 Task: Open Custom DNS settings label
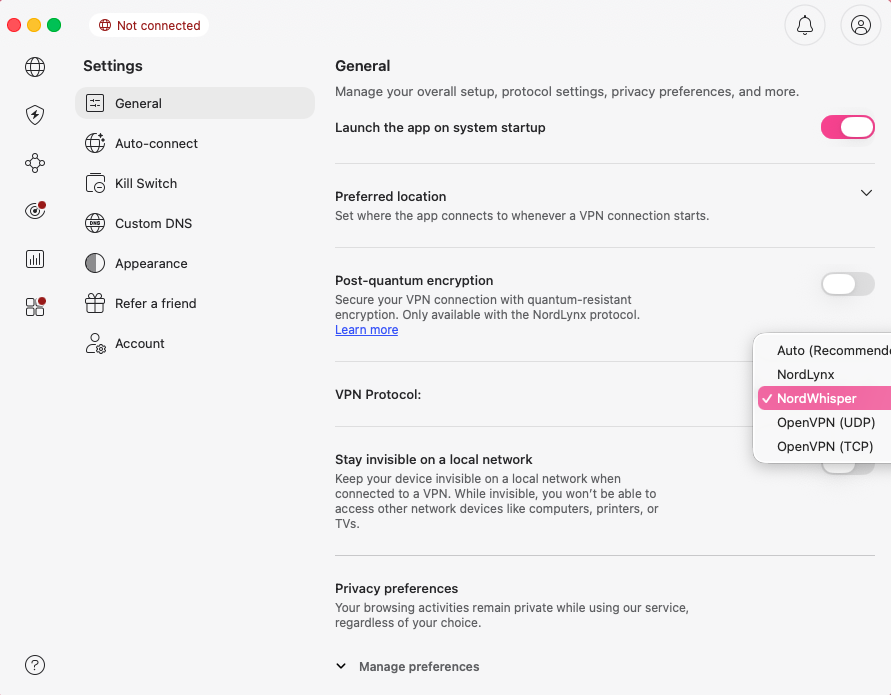click(153, 223)
